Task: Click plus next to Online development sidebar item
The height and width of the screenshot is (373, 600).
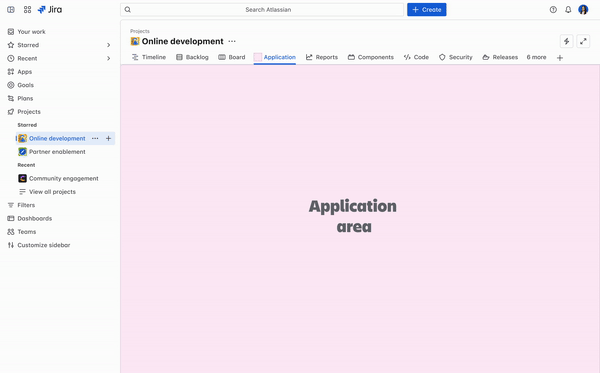Action: pyautogui.click(x=108, y=138)
